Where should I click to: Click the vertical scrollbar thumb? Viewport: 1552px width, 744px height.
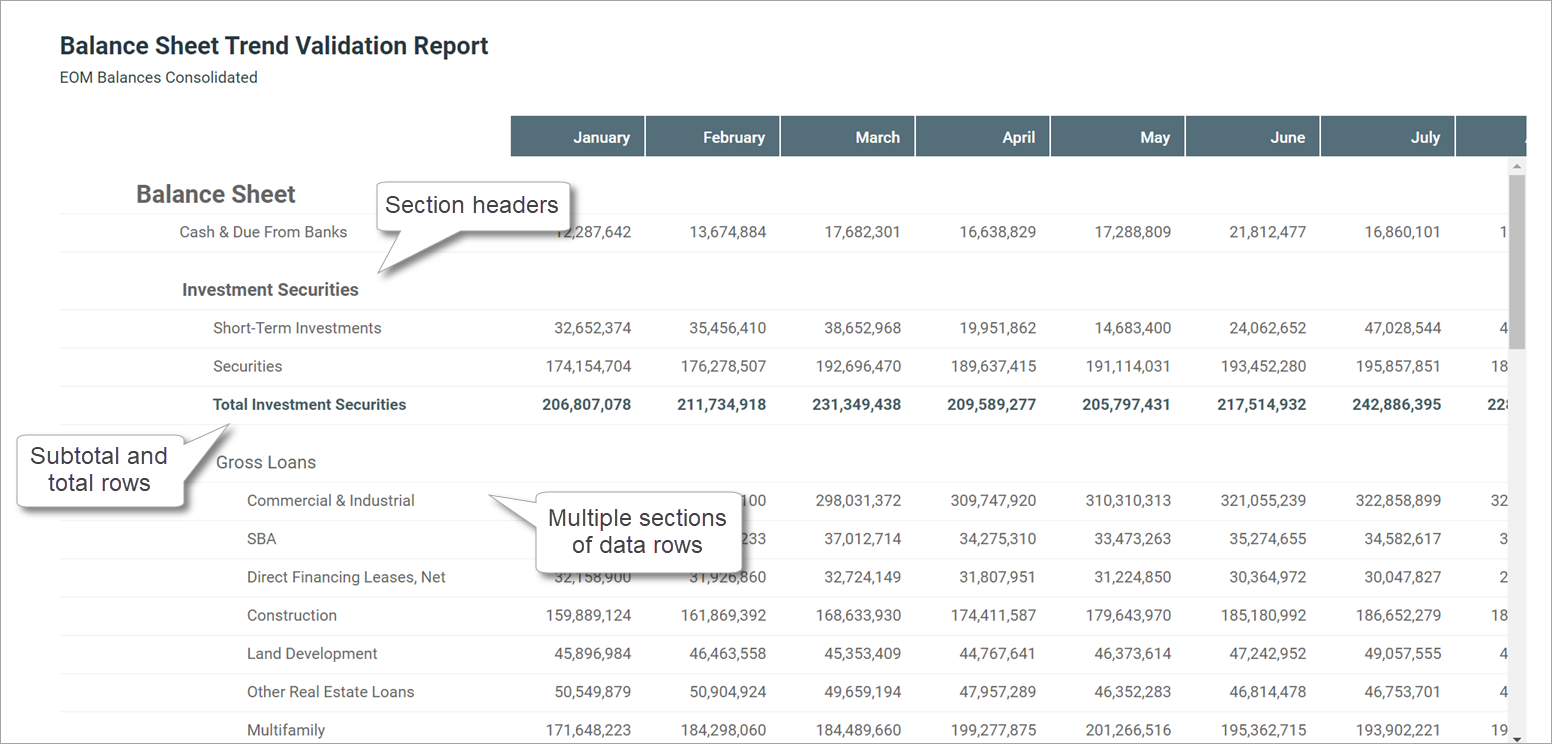1517,260
